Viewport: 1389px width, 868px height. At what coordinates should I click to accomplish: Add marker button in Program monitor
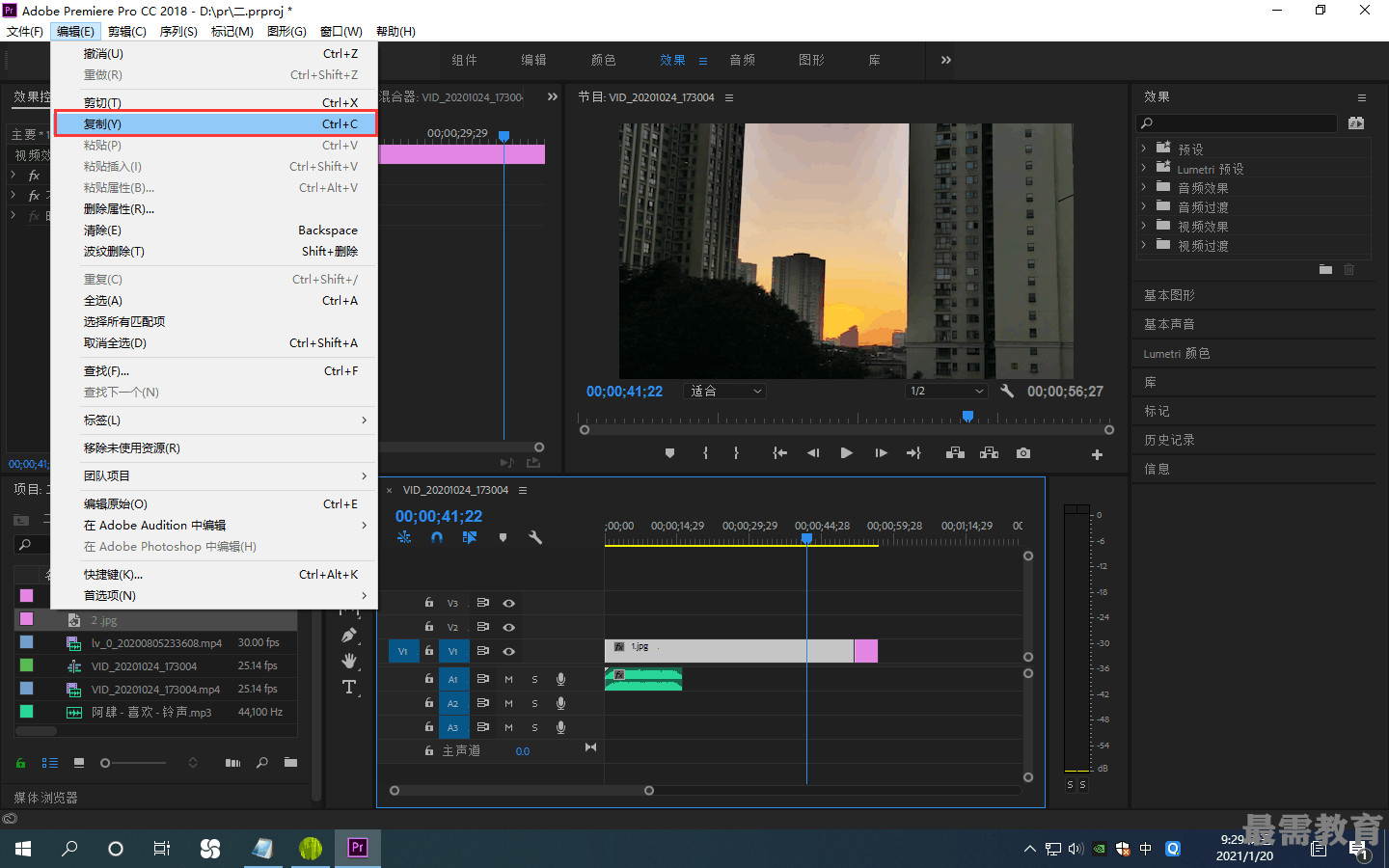(669, 453)
